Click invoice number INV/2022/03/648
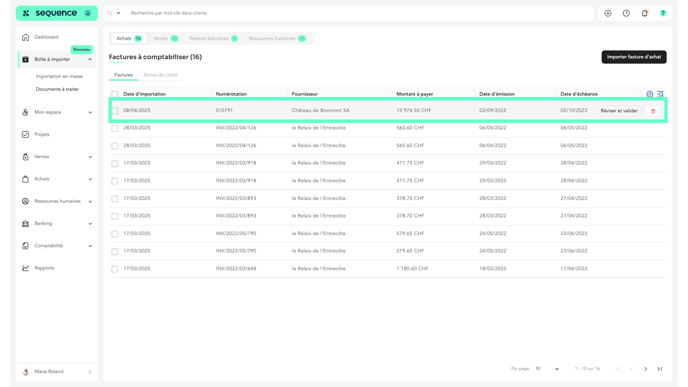 click(x=236, y=269)
